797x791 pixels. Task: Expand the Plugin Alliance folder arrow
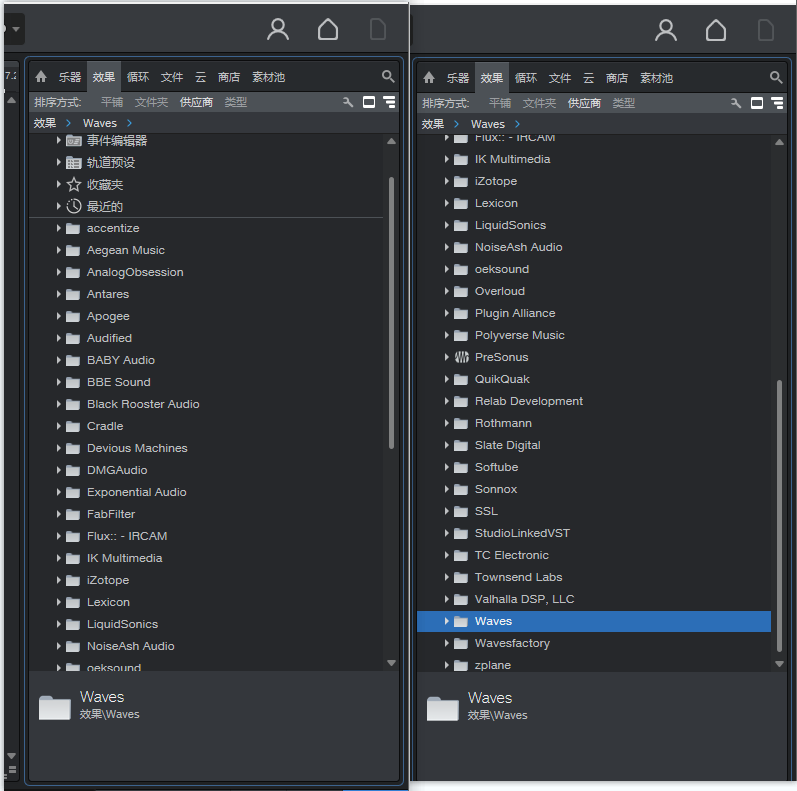447,313
